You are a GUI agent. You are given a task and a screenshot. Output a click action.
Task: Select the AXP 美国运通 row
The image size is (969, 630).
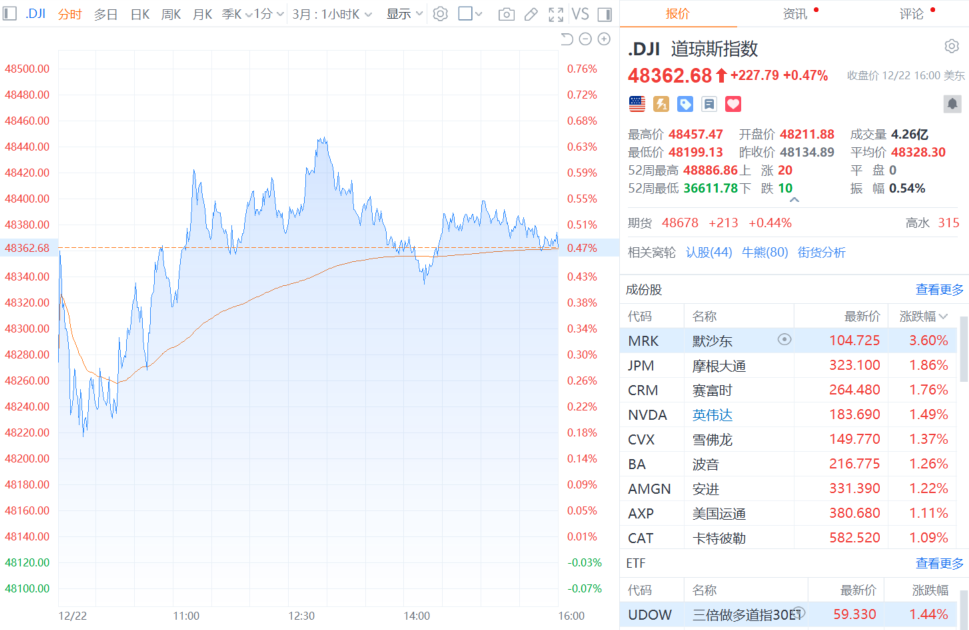point(788,513)
